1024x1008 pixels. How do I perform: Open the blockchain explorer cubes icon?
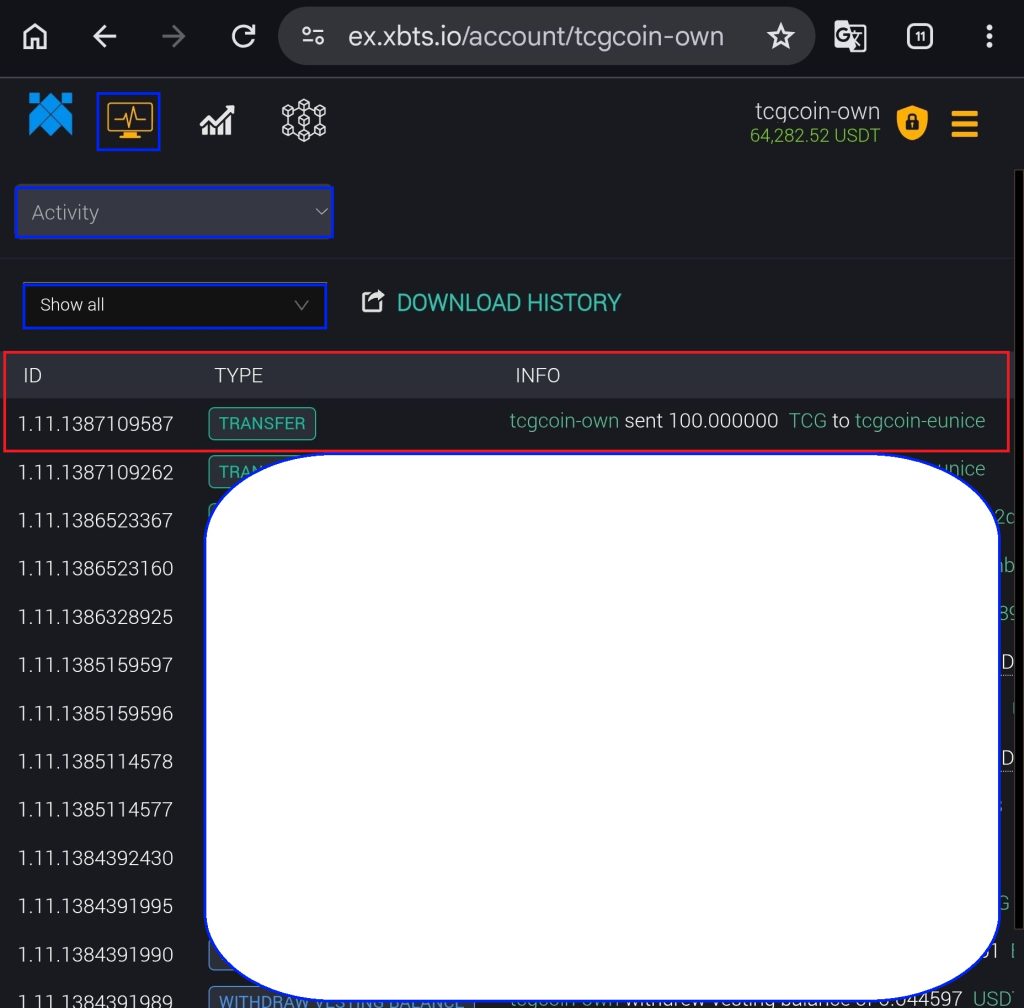(x=304, y=121)
